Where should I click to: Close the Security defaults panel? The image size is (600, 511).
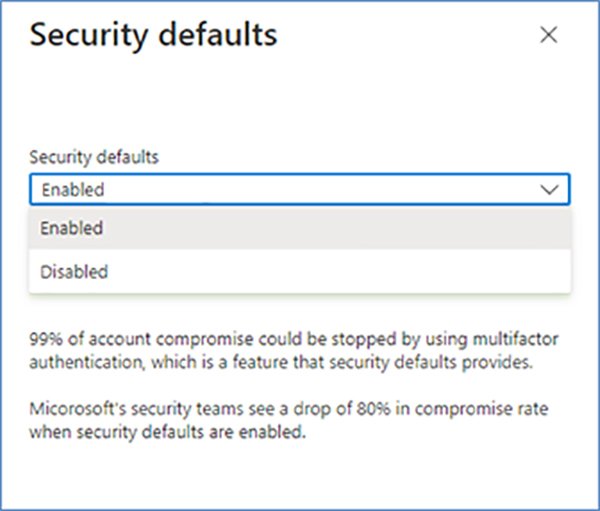point(548,35)
